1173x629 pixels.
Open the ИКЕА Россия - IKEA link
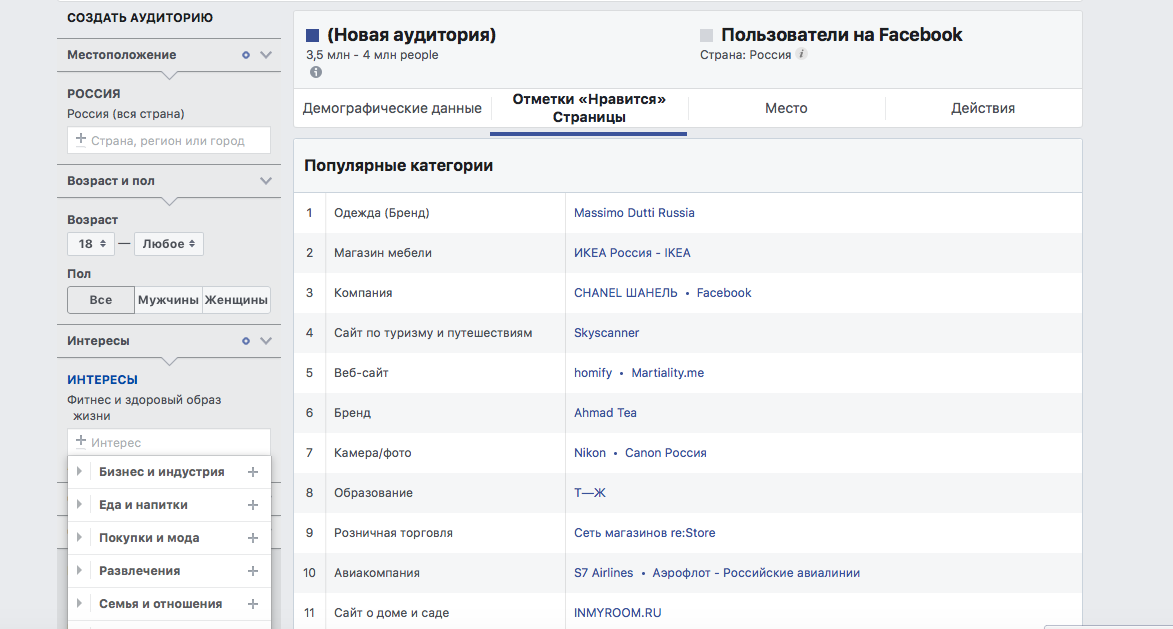(632, 253)
